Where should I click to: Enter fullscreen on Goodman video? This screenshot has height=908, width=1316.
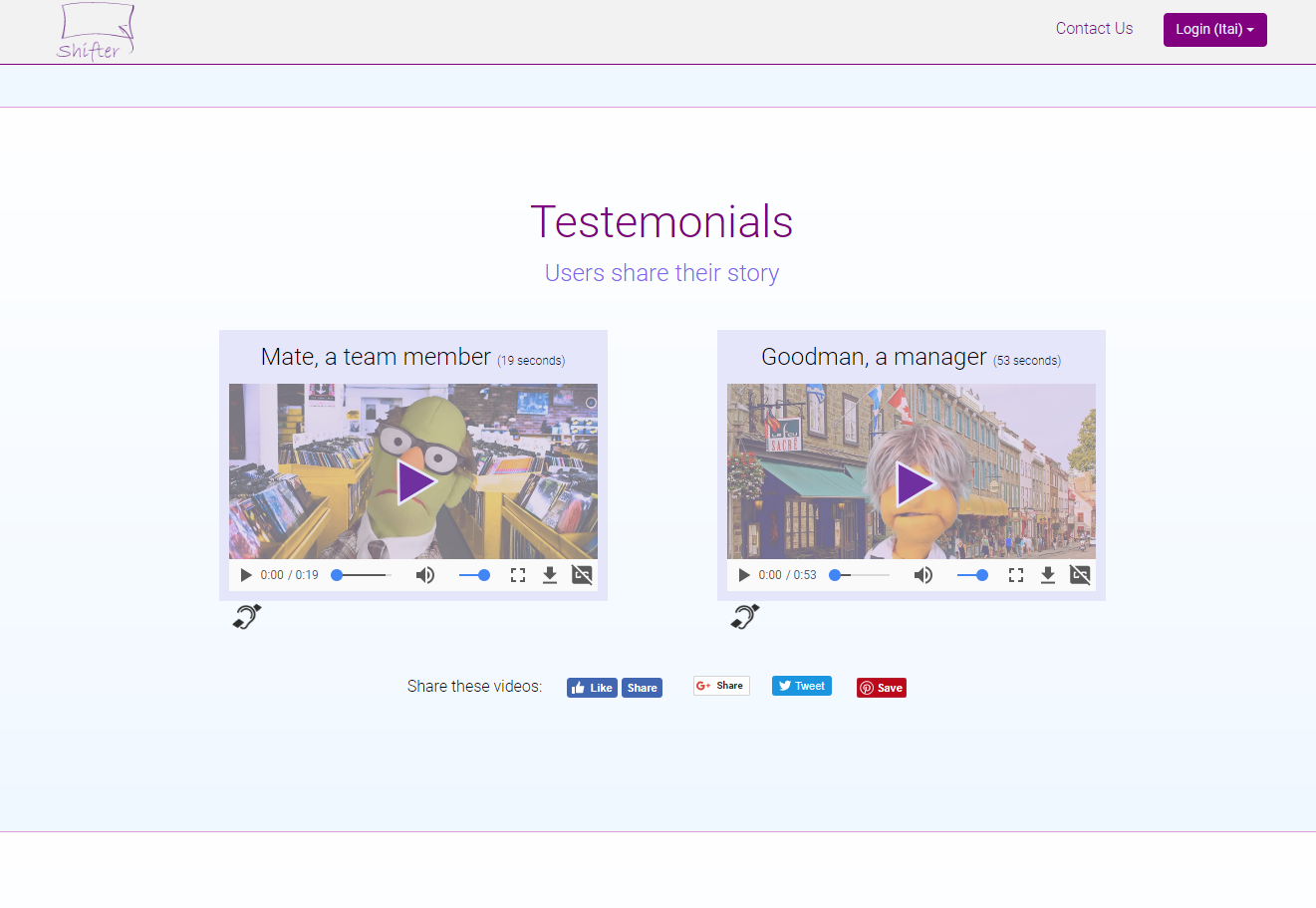pos(1016,575)
